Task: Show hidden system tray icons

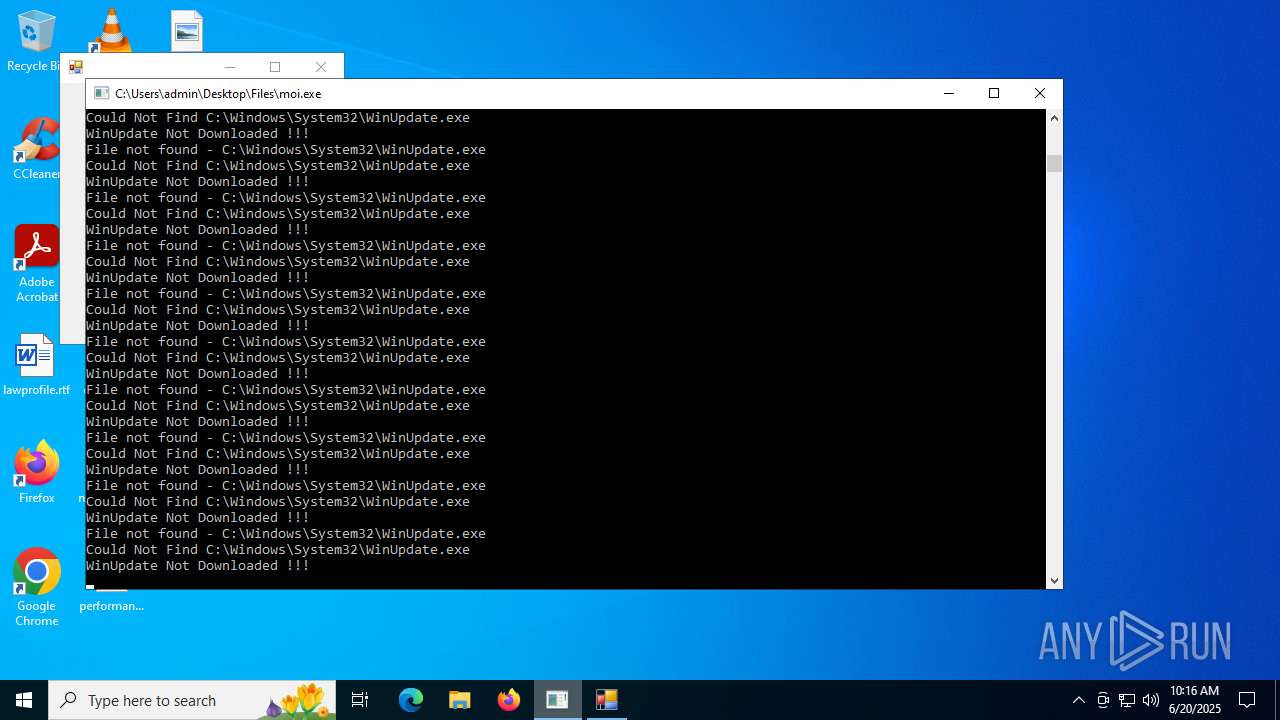Action: coord(1078,700)
